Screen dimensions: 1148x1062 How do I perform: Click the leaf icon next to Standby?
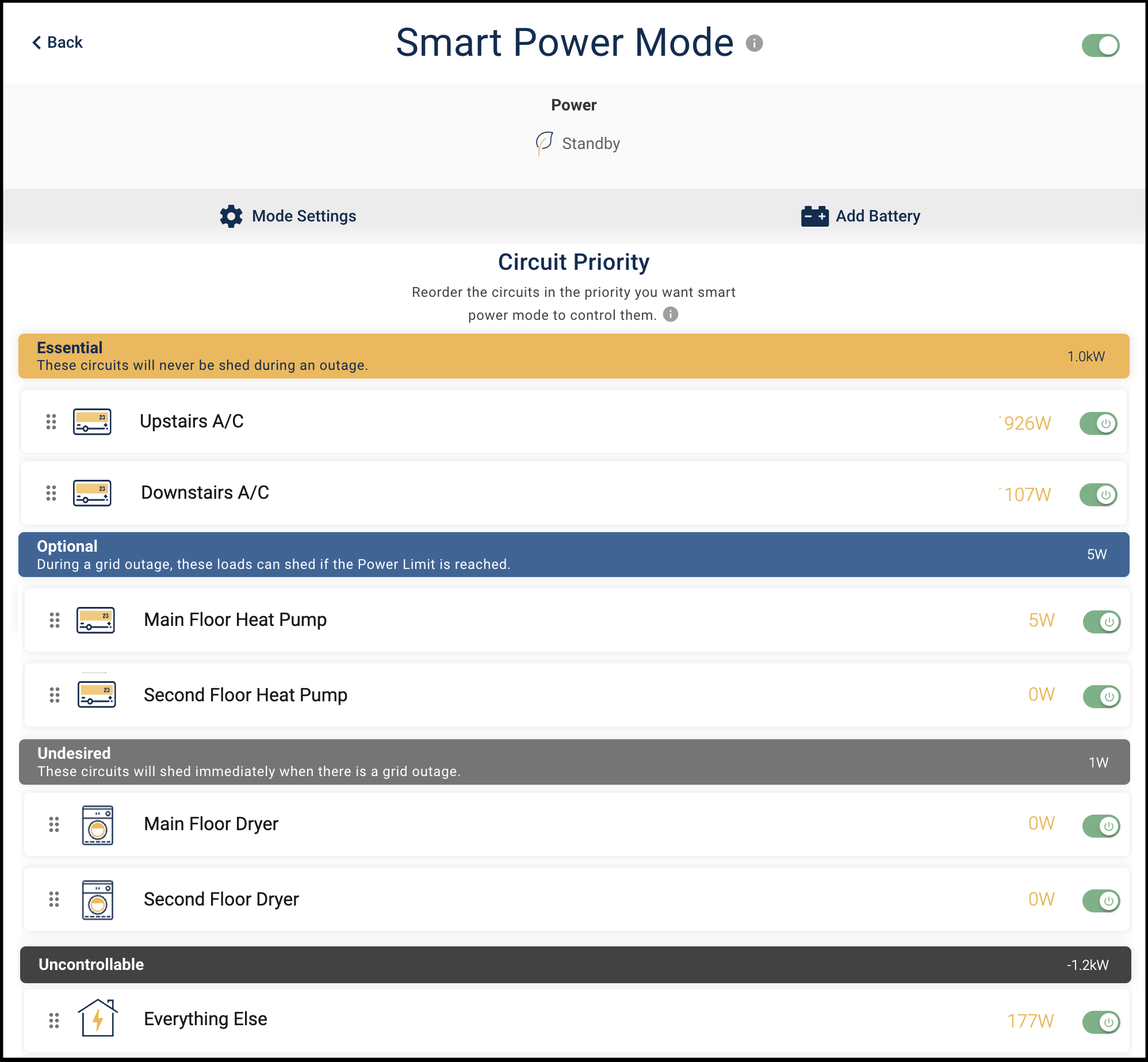(x=544, y=143)
